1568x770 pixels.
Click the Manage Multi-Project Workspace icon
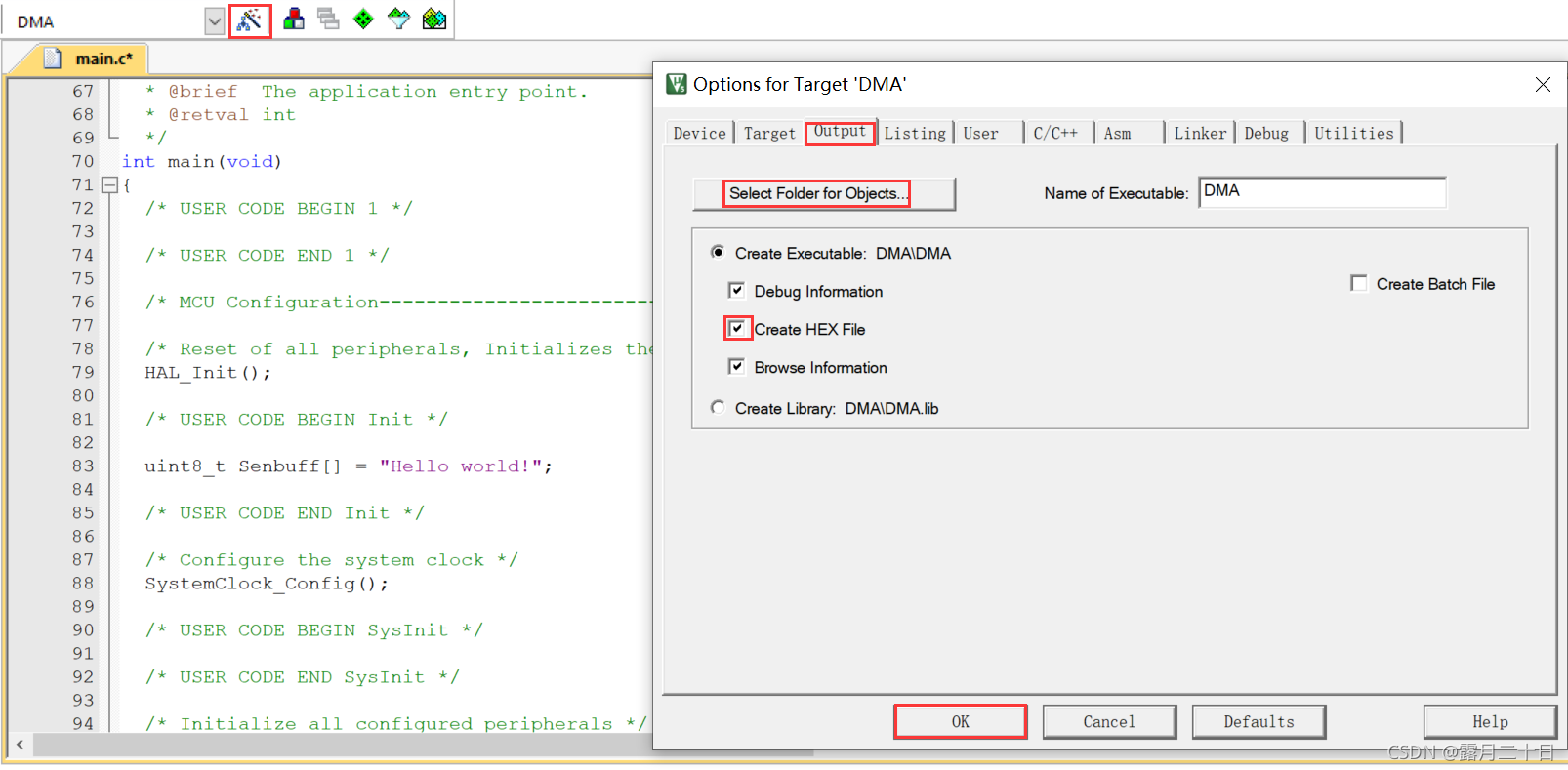tap(329, 19)
